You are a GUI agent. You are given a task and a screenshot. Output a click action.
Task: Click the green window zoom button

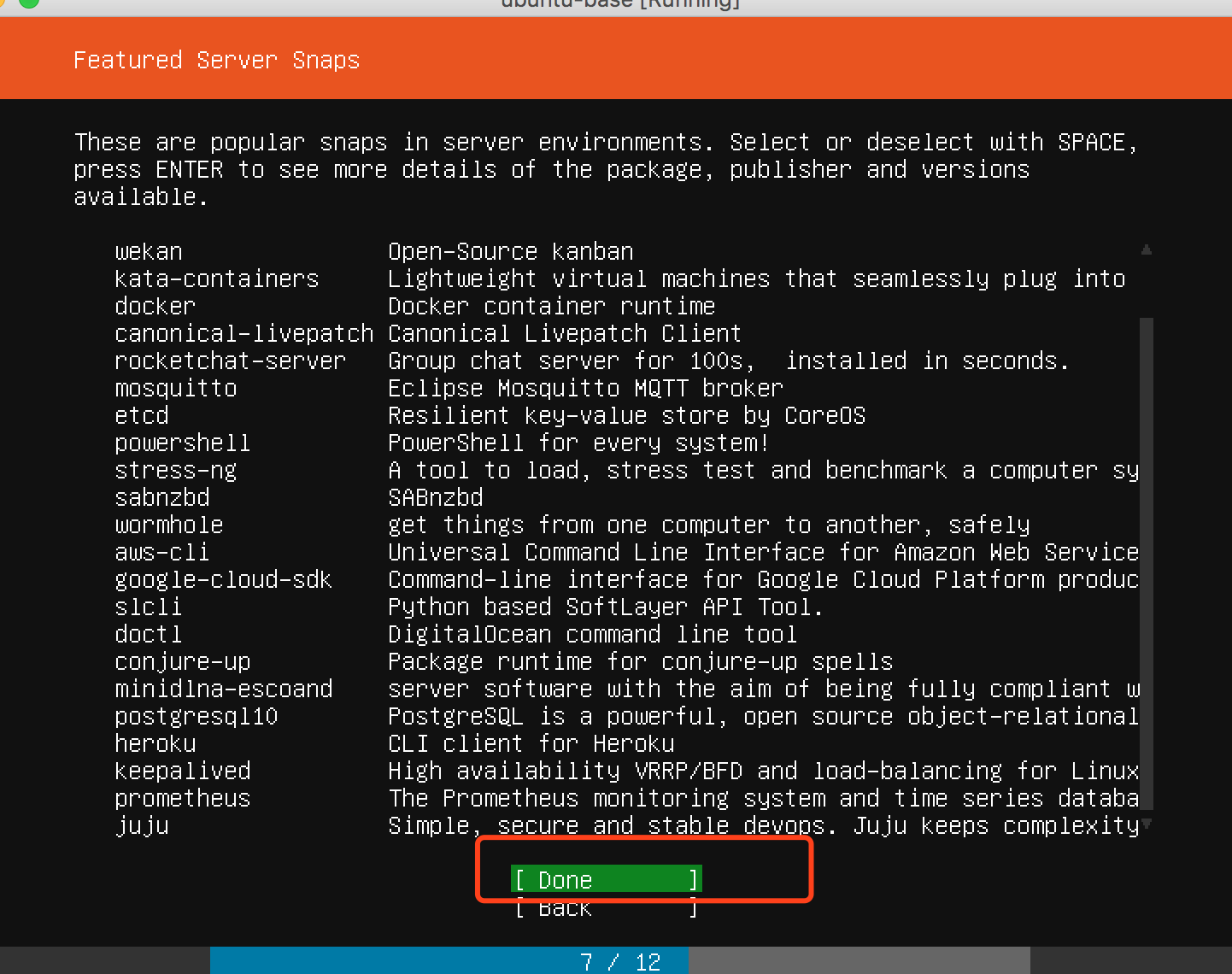[x=28, y=3]
